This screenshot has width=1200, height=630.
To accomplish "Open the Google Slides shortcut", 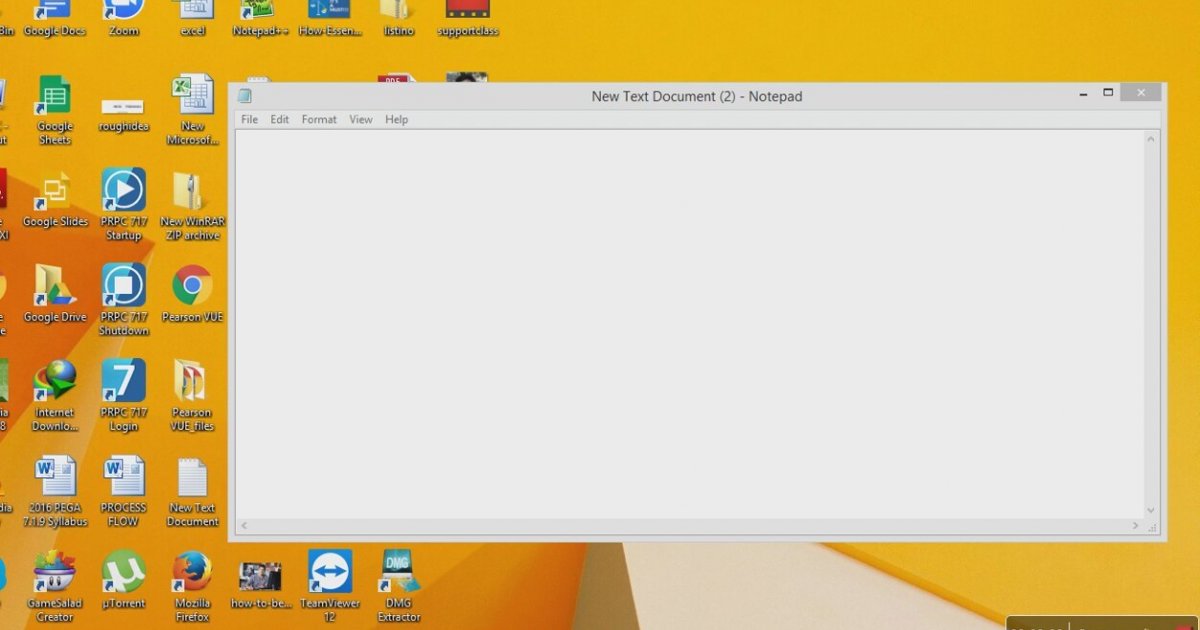I will [x=55, y=198].
